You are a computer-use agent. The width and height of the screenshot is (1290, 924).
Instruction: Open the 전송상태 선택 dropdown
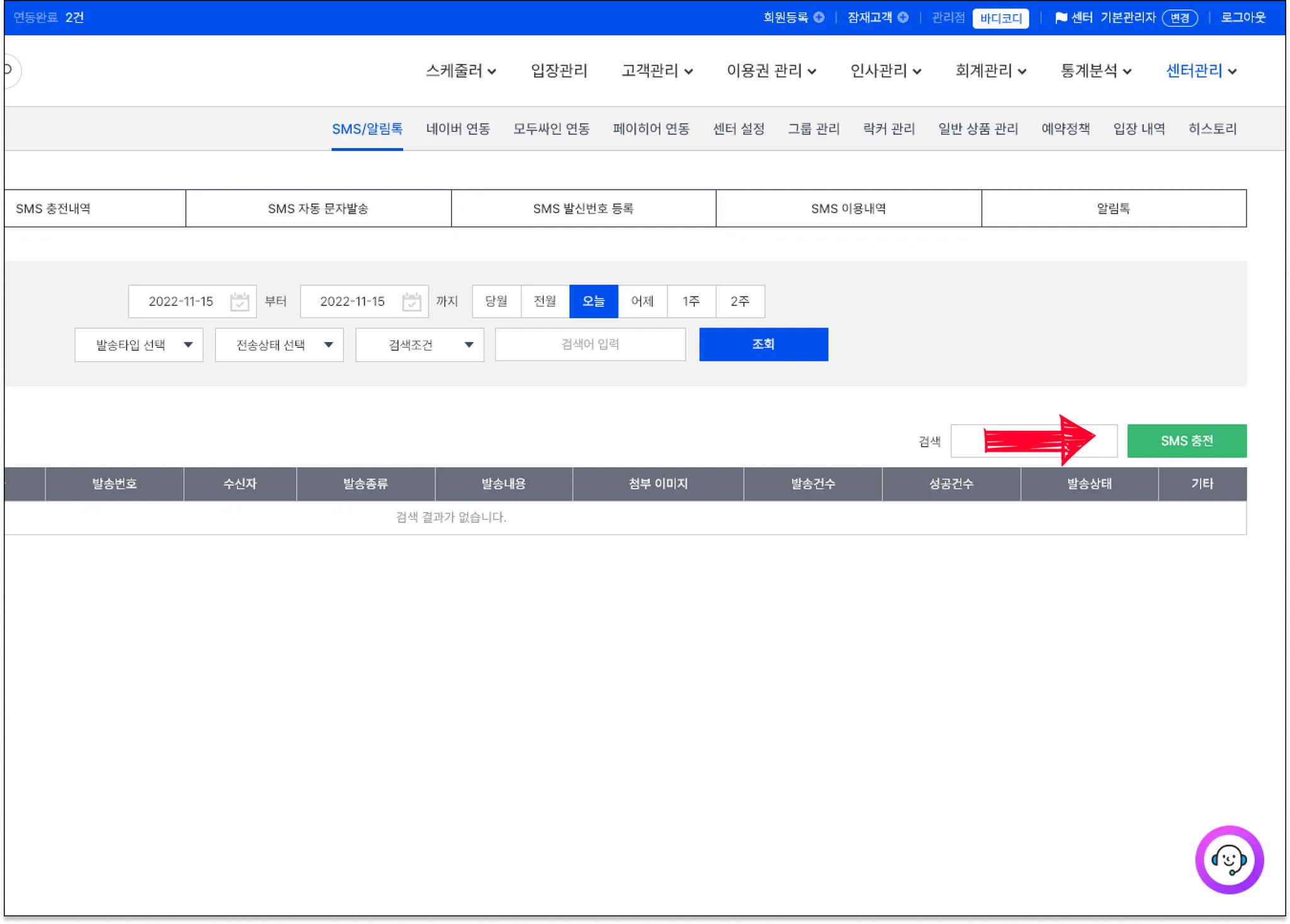click(x=279, y=345)
